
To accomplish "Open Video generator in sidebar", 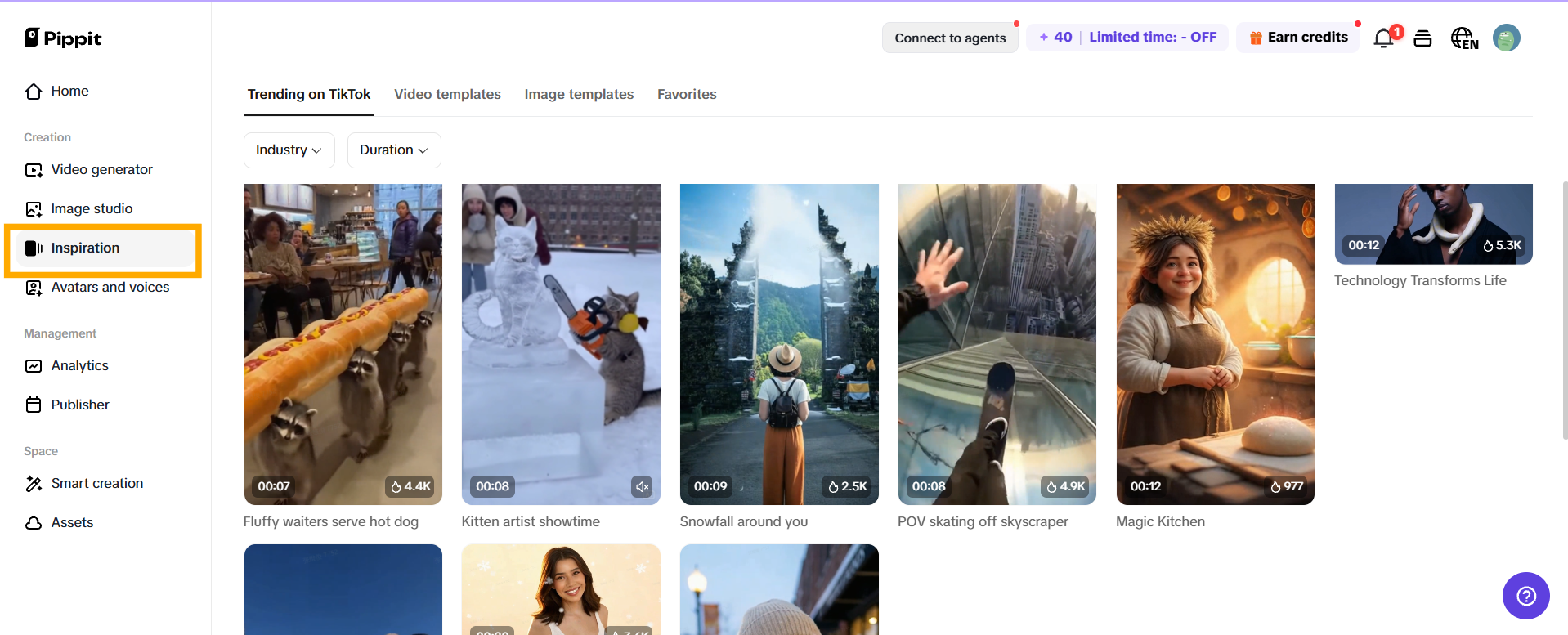I will [105, 169].
